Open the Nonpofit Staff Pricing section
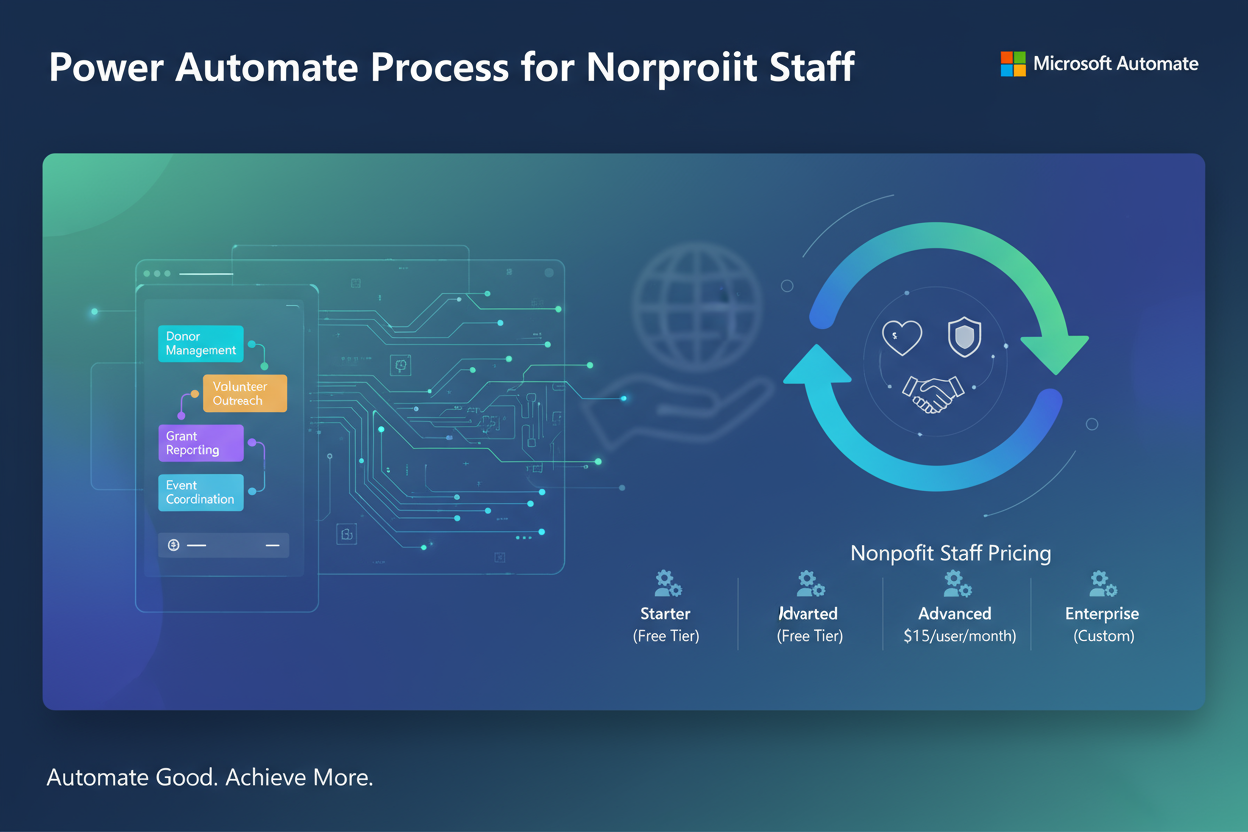This screenshot has height=832, width=1248. tap(950, 553)
